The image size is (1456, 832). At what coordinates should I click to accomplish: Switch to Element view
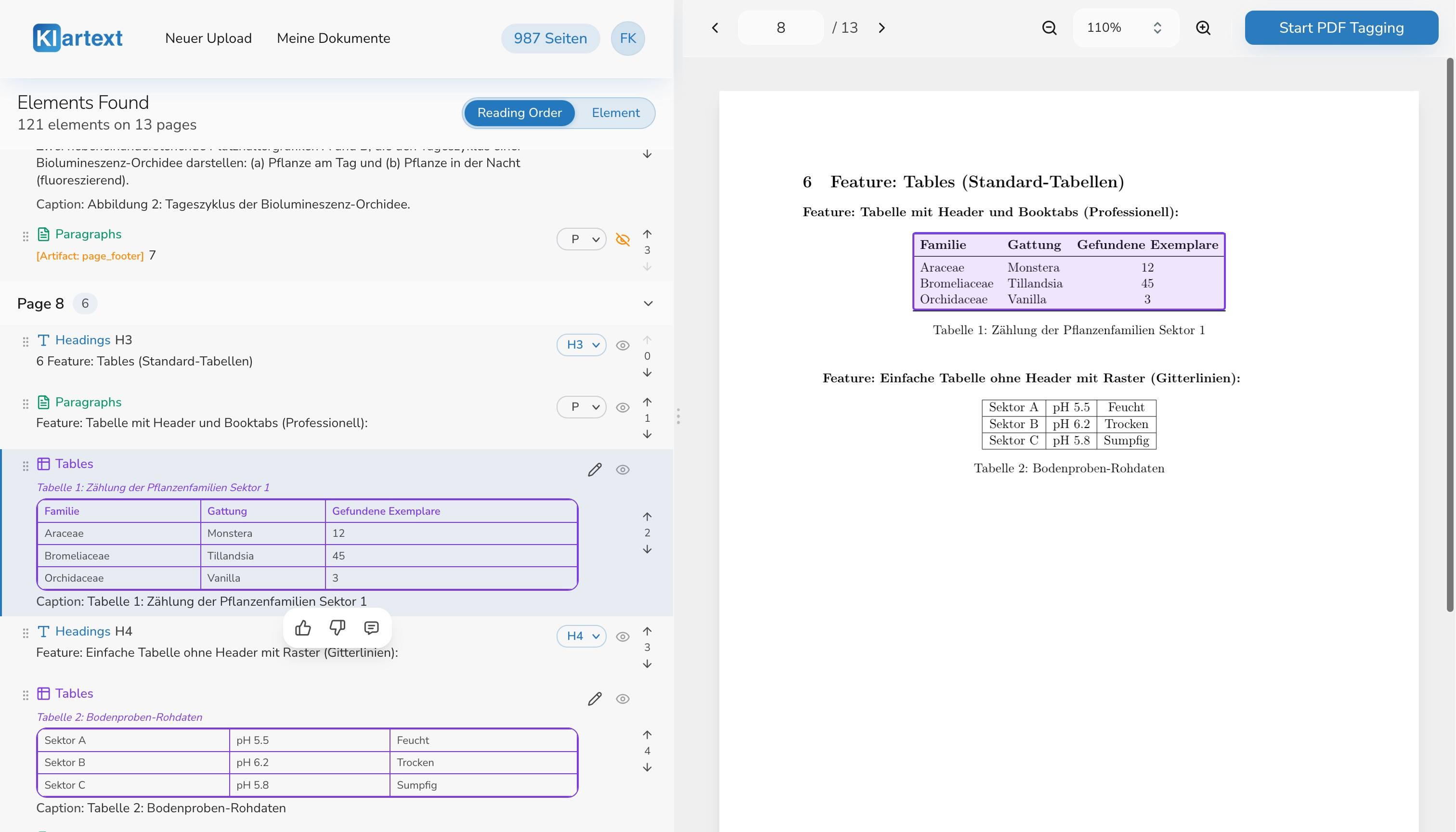click(x=615, y=113)
